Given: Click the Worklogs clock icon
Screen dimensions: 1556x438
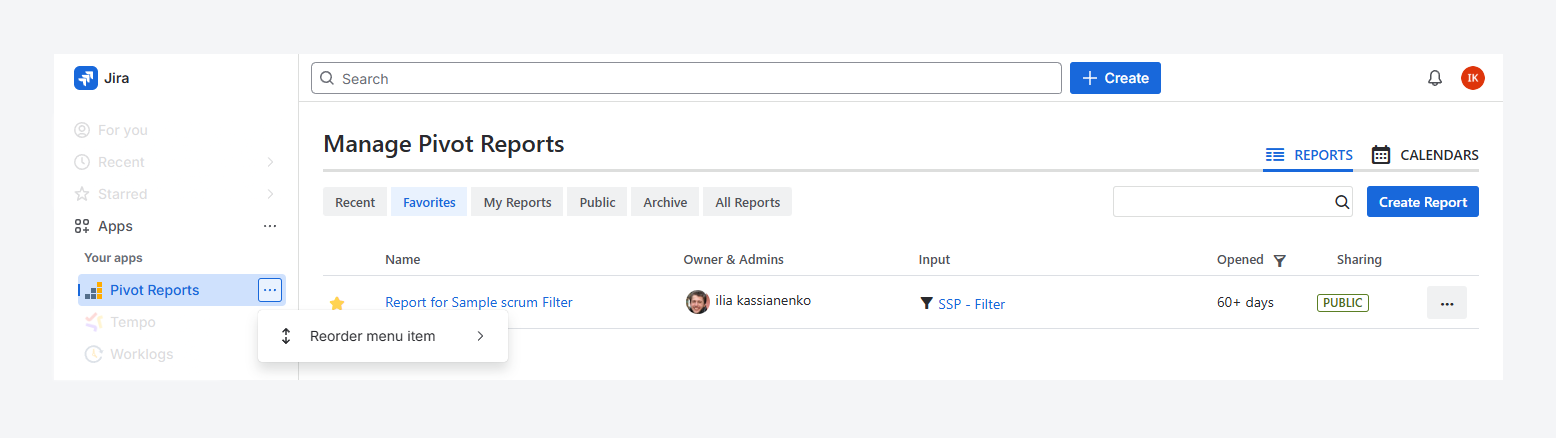Looking at the screenshot, I should click(x=93, y=354).
